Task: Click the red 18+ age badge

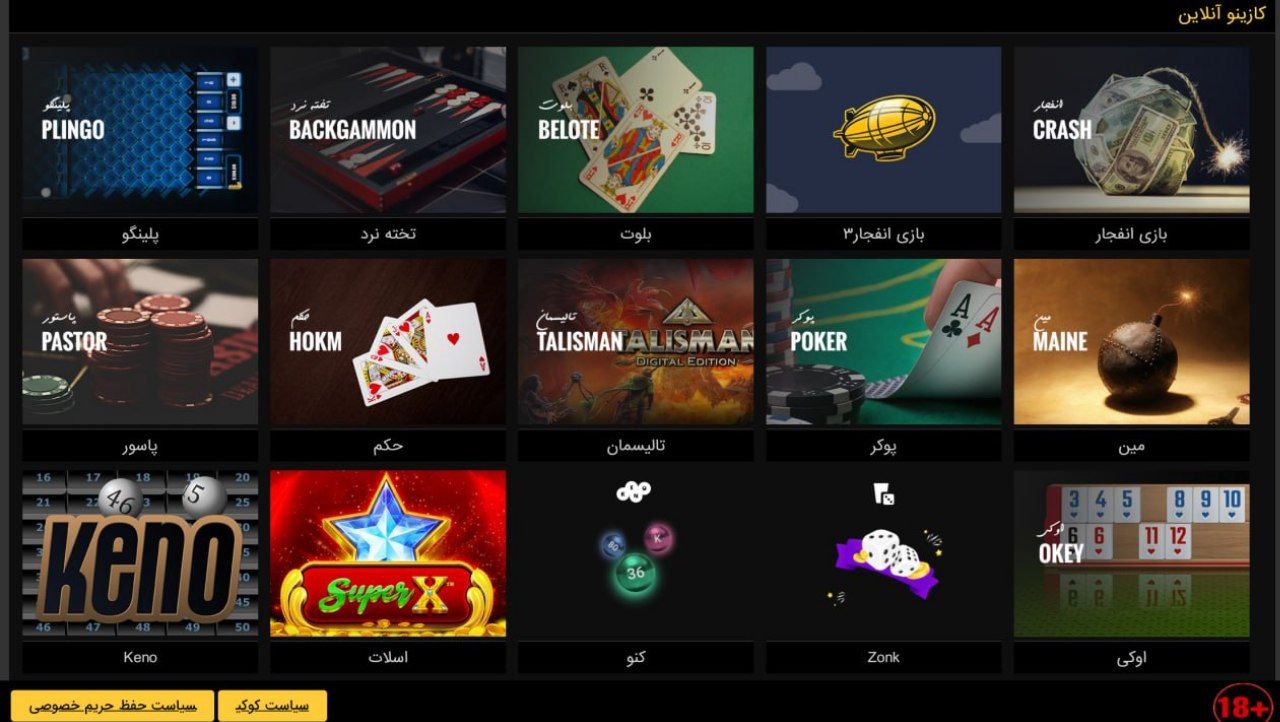Action: (x=1243, y=705)
